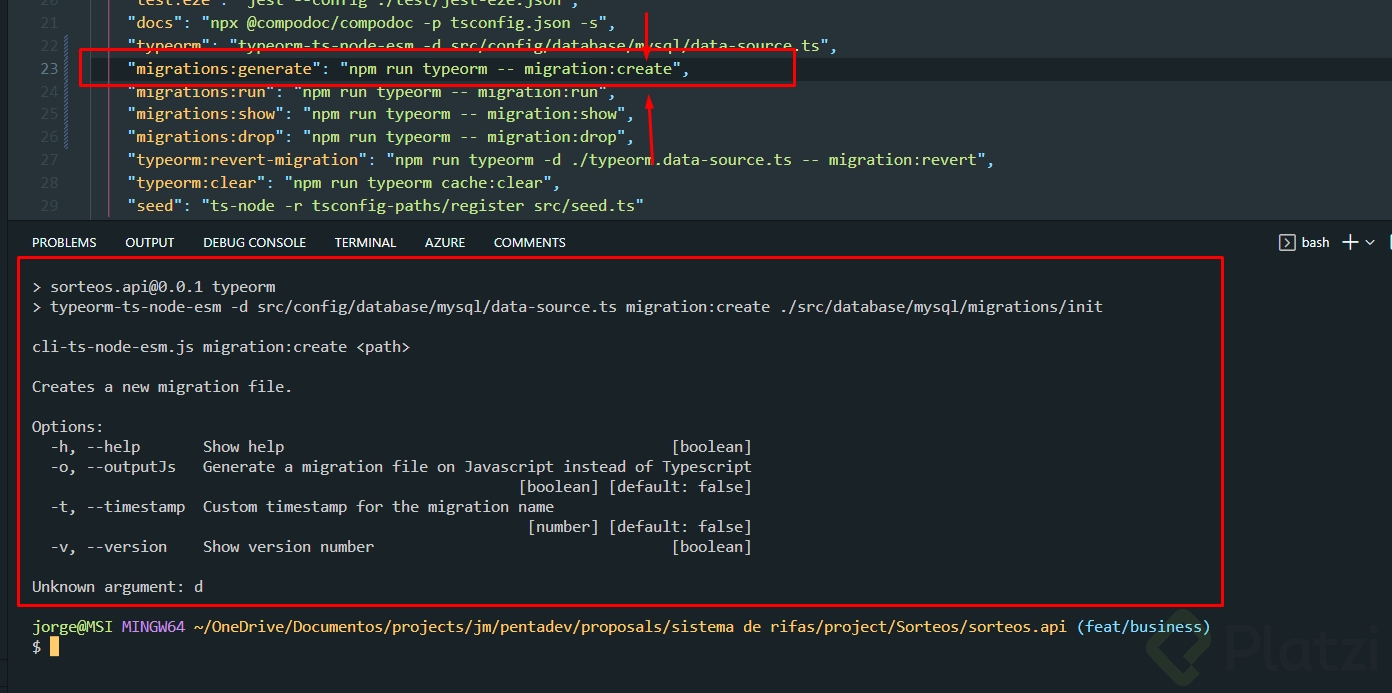Screen dimensions: 1392x693
Task: Click the --help option line in terminal
Action: pos(401,446)
